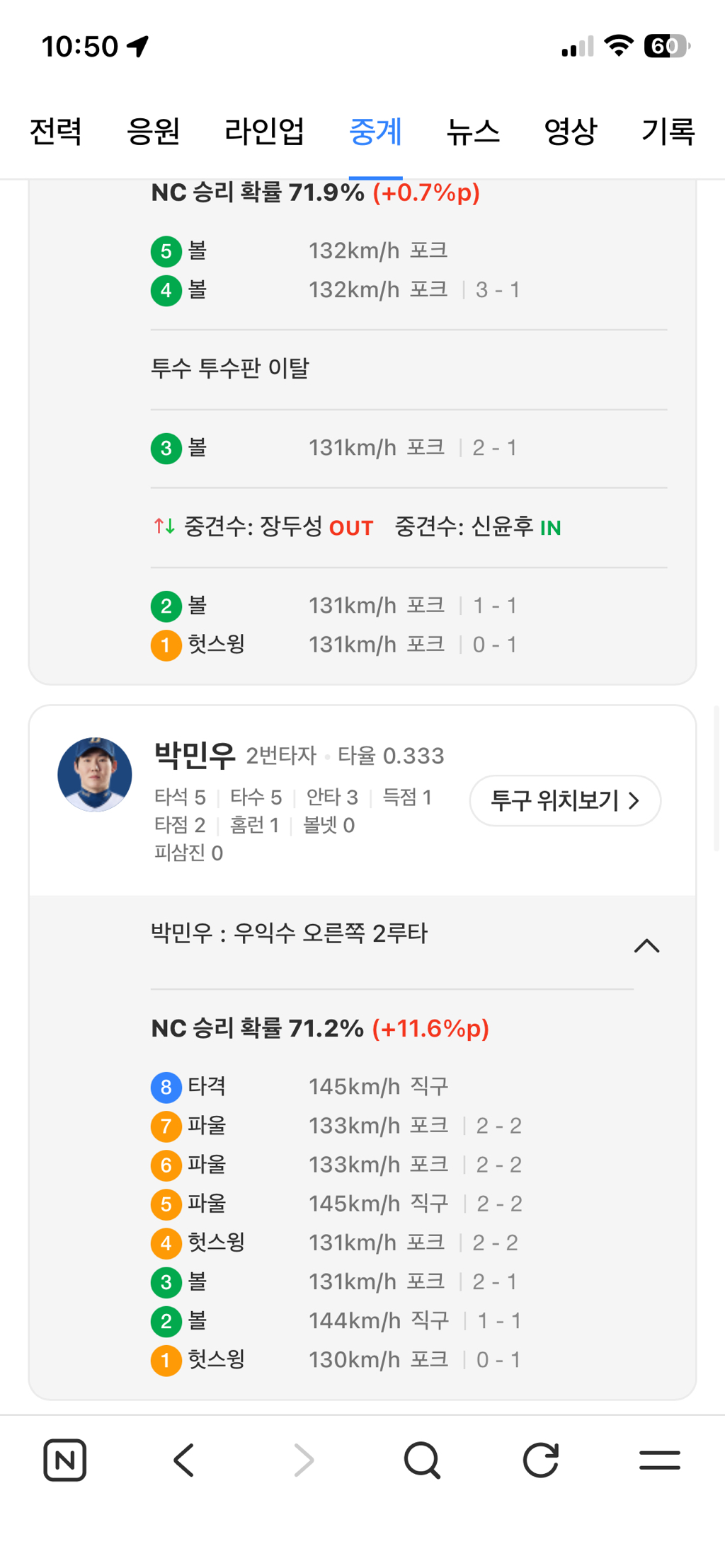Viewport: 725px width, 1568px height.
Task: Tap 박민우 player profile photo
Action: point(95,774)
